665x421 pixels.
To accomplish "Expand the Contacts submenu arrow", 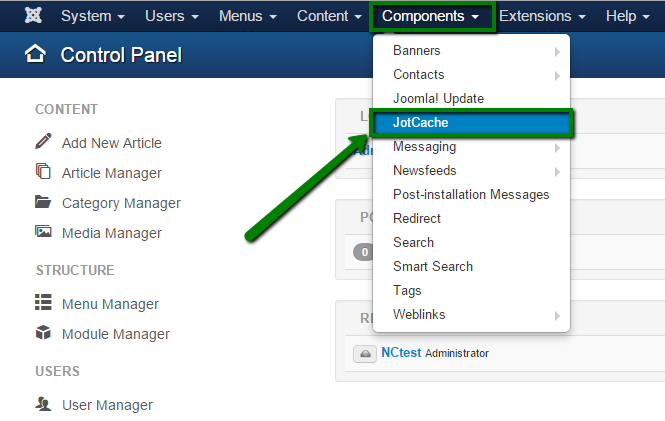I will (x=557, y=76).
